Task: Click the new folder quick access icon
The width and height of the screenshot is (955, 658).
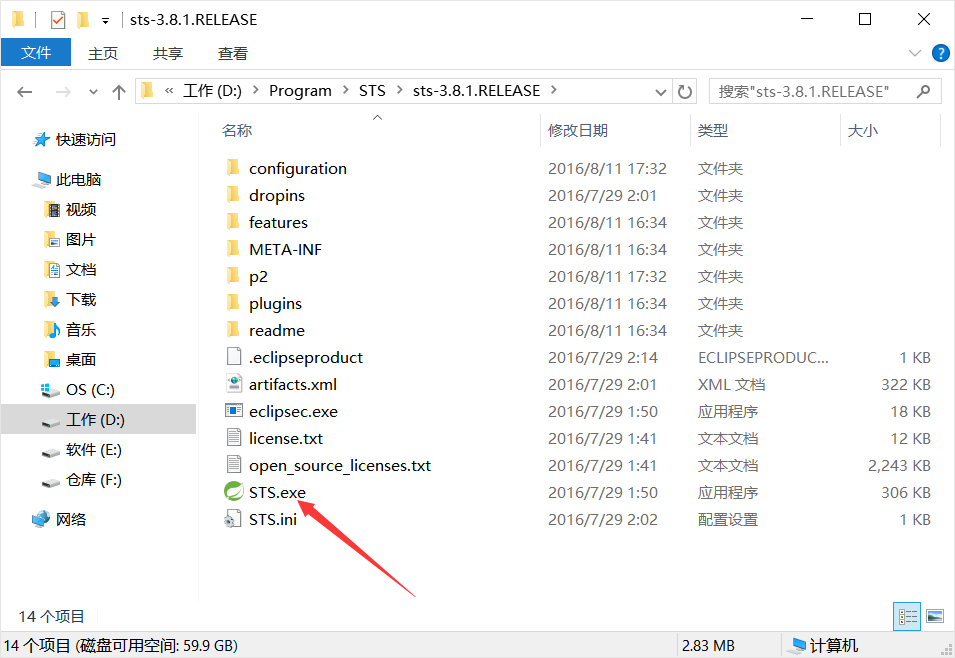Action: click(83, 20)
